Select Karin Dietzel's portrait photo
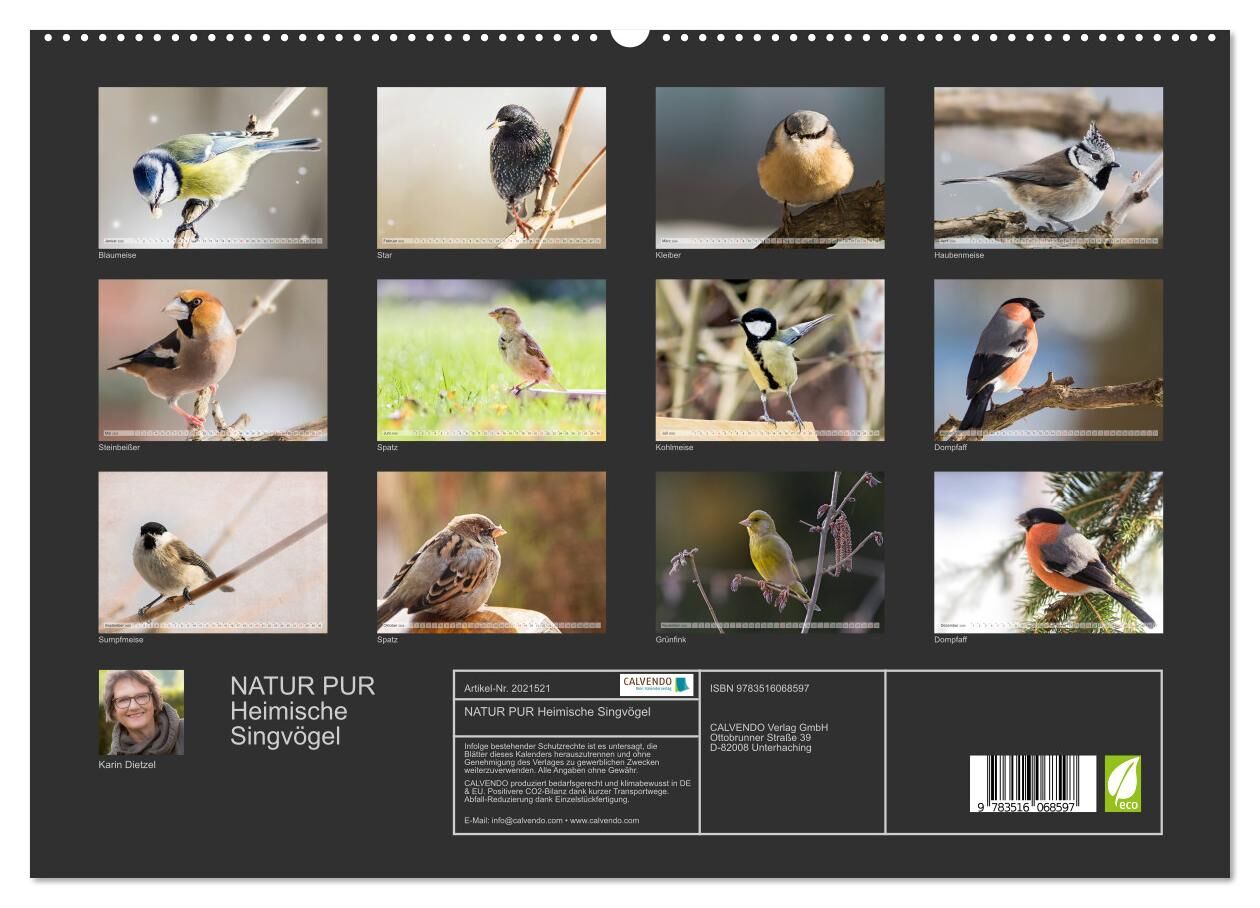The image size is (1260, 908). (x=141, y=712)
